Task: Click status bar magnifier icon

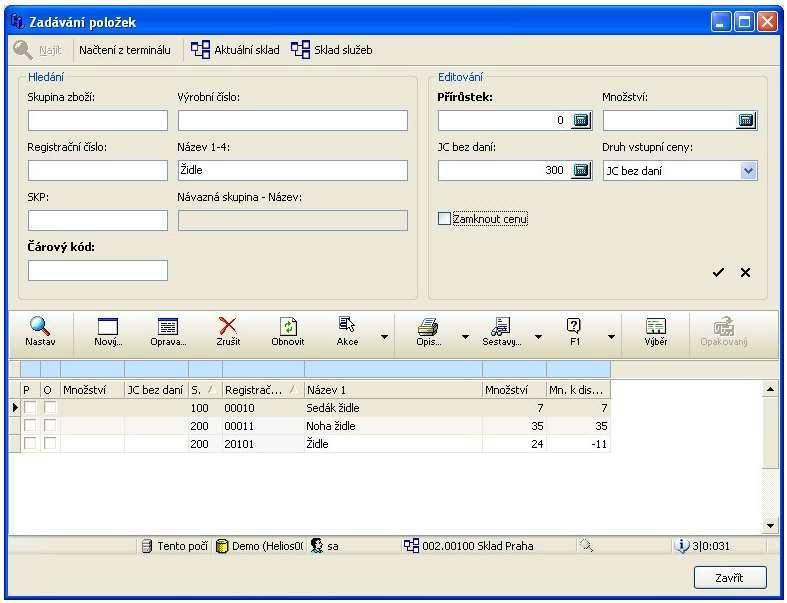Action: click(x=586, y=546)
